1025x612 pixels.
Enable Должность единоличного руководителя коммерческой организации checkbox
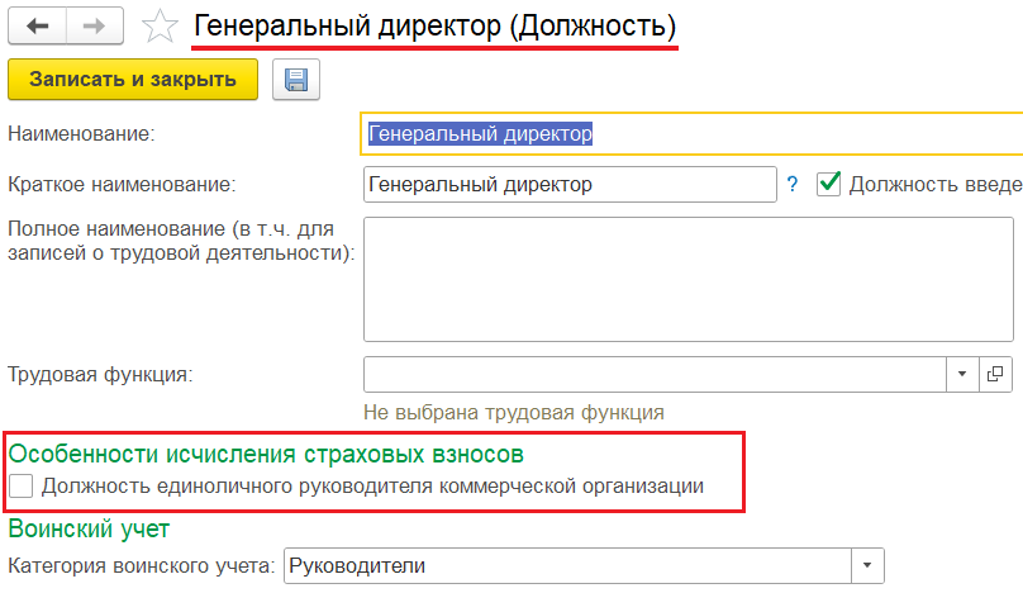21,487
